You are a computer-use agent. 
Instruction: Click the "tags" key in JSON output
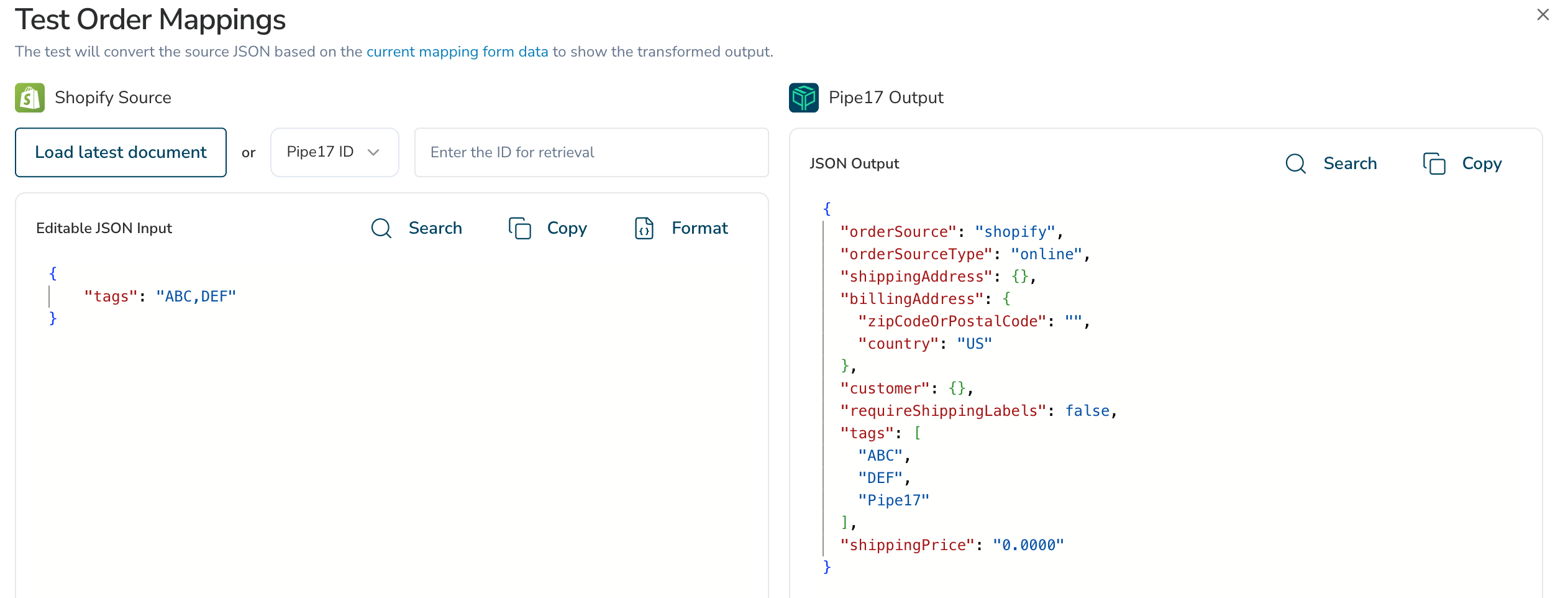tap(867, 433)
